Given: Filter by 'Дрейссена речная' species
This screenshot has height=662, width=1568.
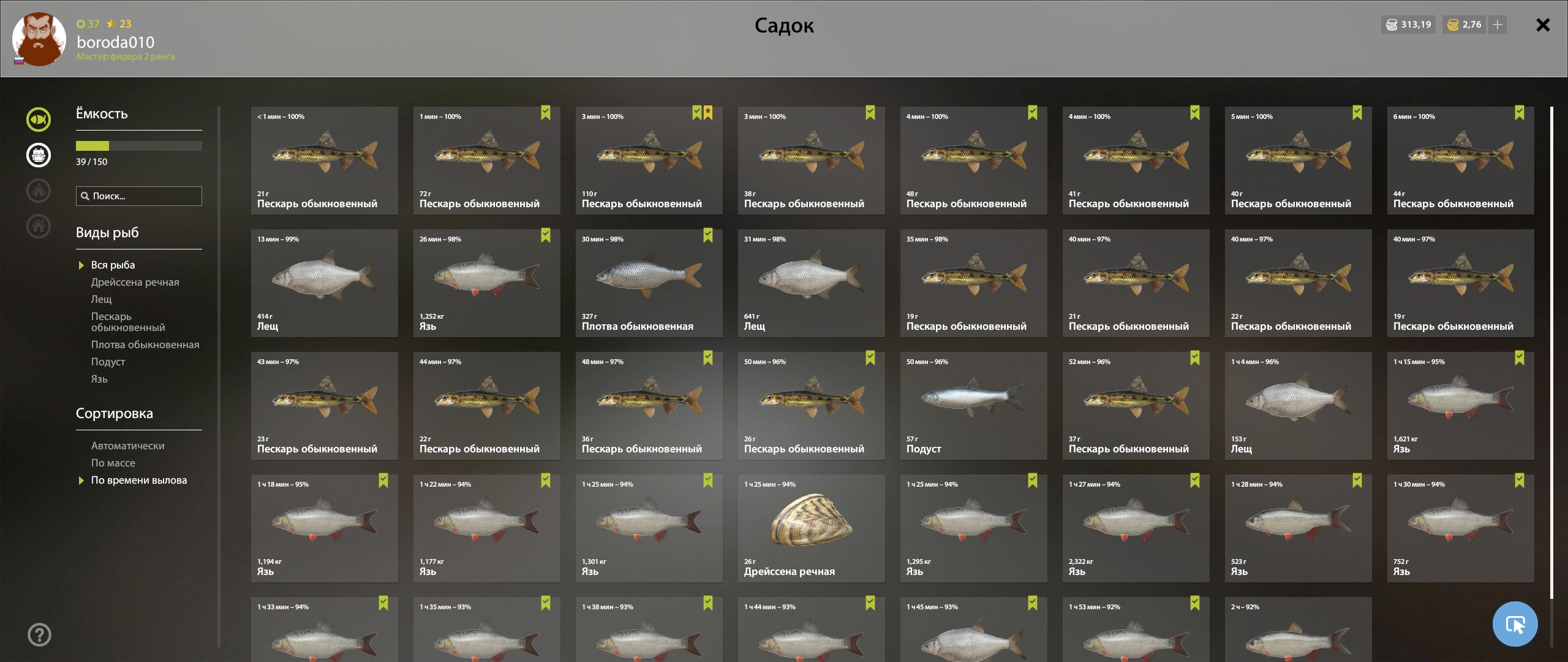Looking at the screenshot, I should pos(135,282).
